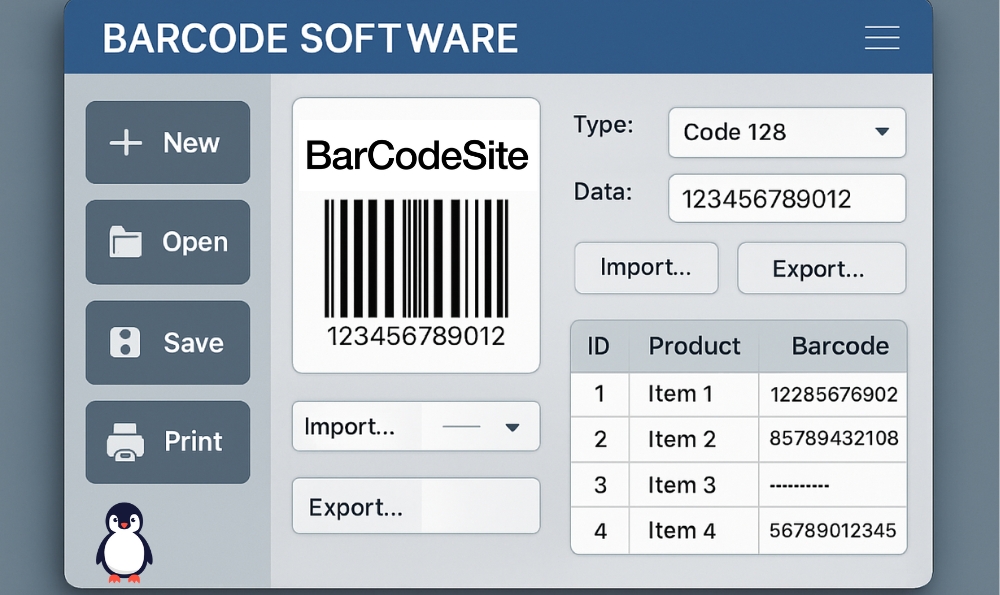Click the Print button label

pos(193,441)
